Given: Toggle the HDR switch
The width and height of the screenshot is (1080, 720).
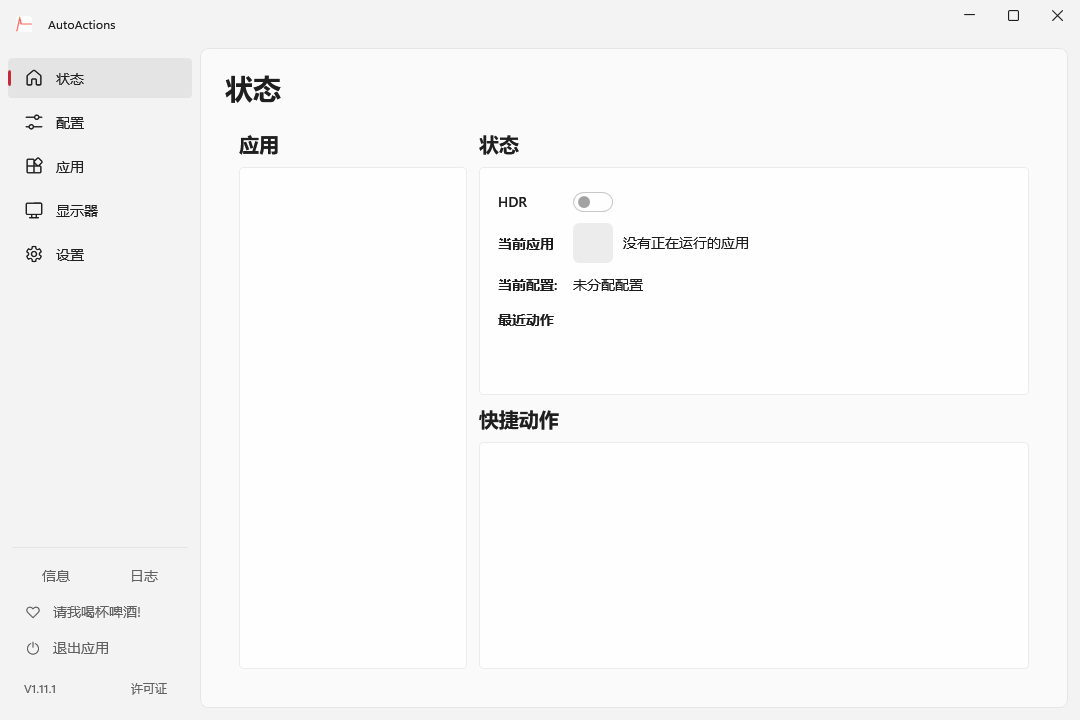Looking at the screenshot, I should click(592, 202).
